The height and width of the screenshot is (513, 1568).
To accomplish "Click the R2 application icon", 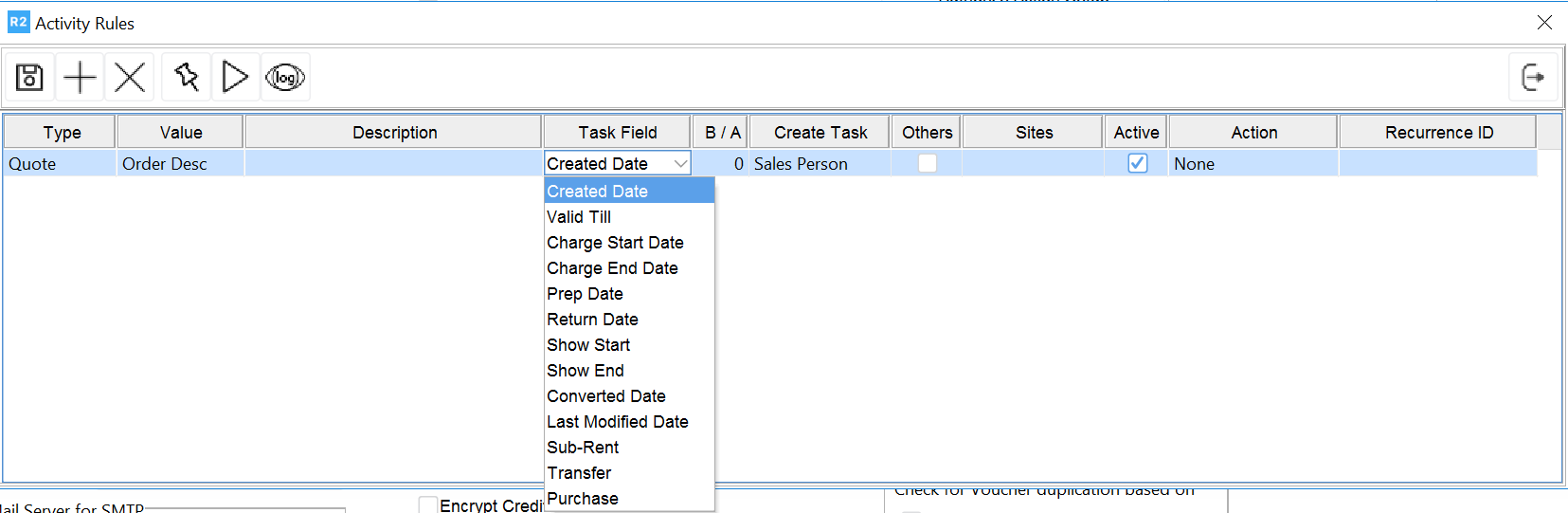I will [x=18, y=22].
